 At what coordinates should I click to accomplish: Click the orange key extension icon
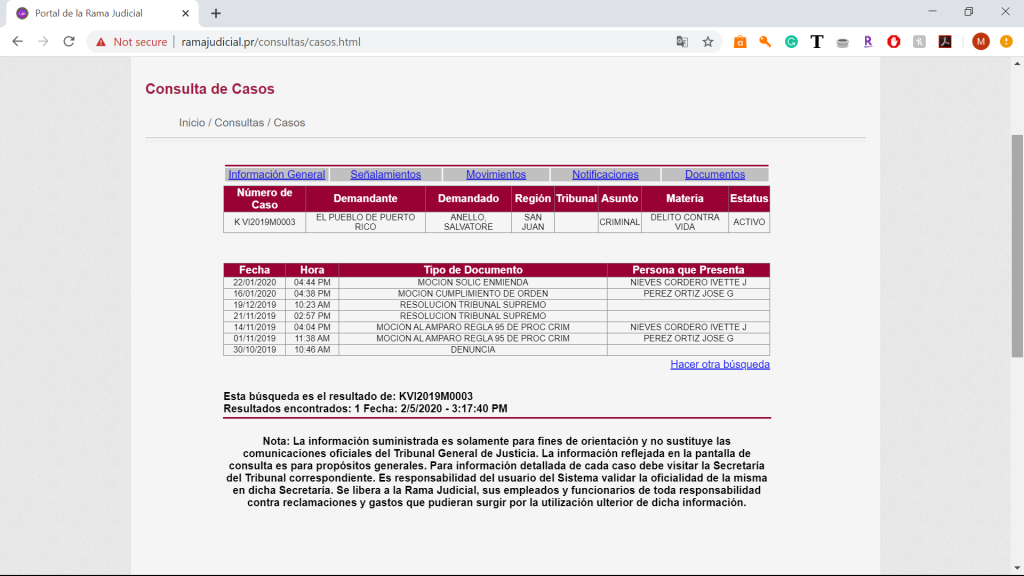pyautogui.click(x=765, y=42)
